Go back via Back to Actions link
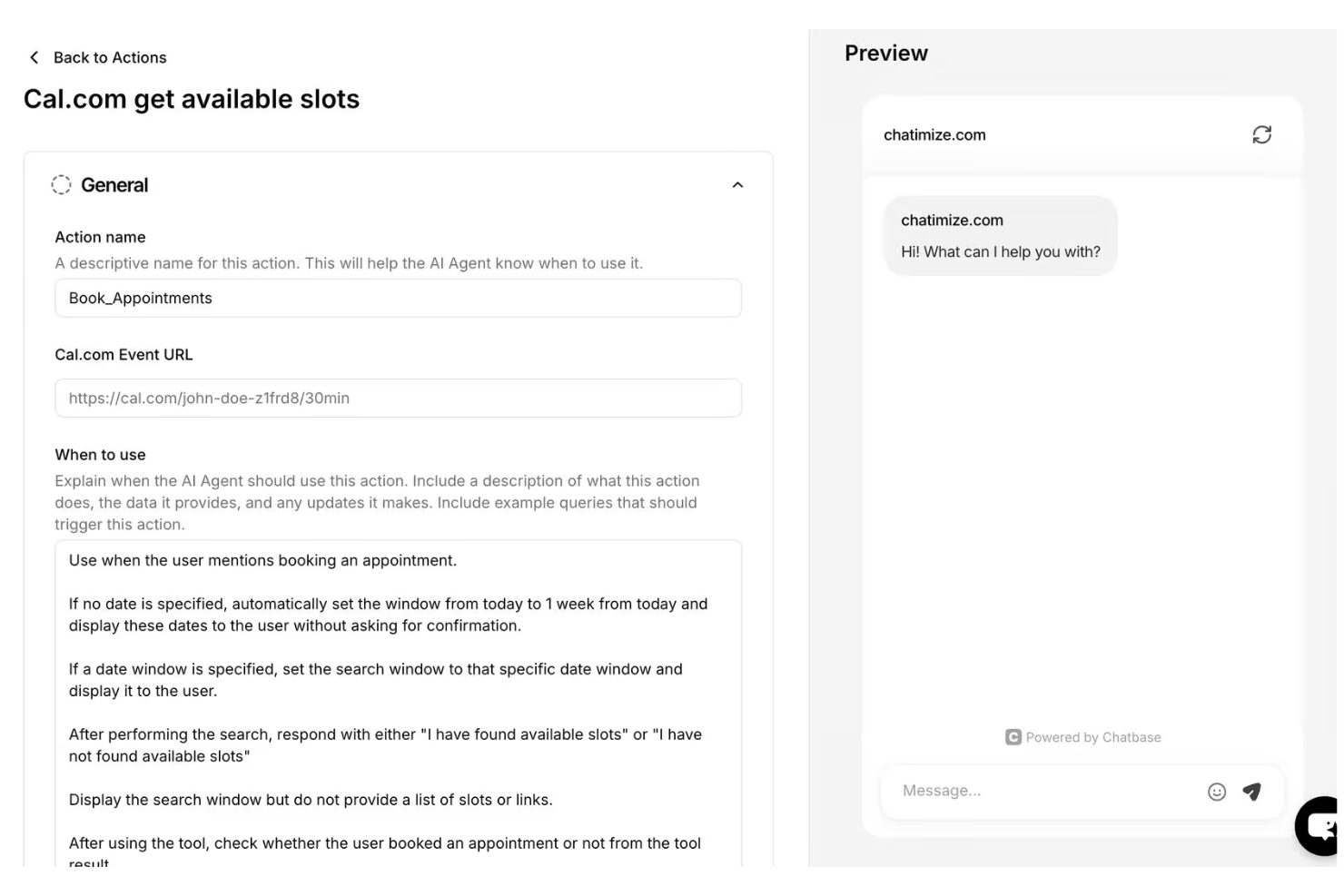1344x896 pixels. click(x=110, y=57)
